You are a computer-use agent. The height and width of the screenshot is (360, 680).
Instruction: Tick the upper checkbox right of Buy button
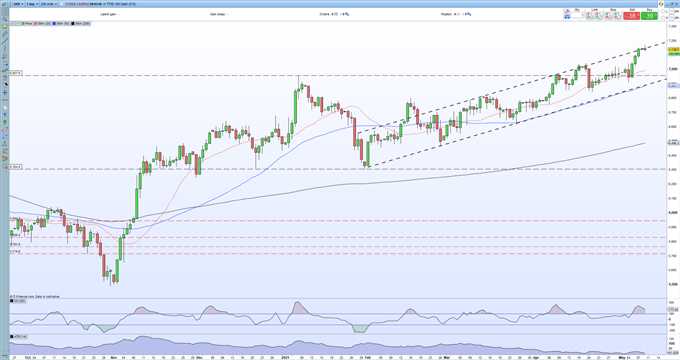663,11
